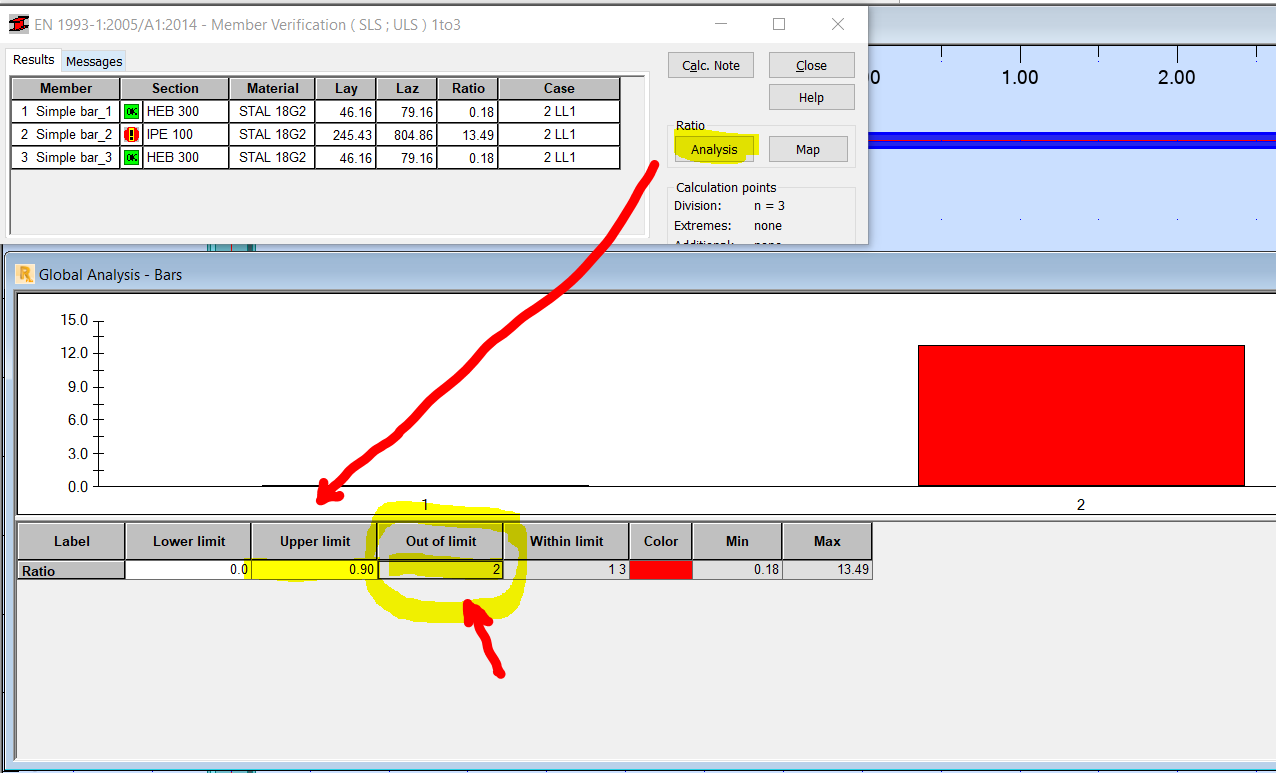Edit the Upper limit value of 0.90
The height and width of the screenshot is (773, 1276).
tap(313, 569)
